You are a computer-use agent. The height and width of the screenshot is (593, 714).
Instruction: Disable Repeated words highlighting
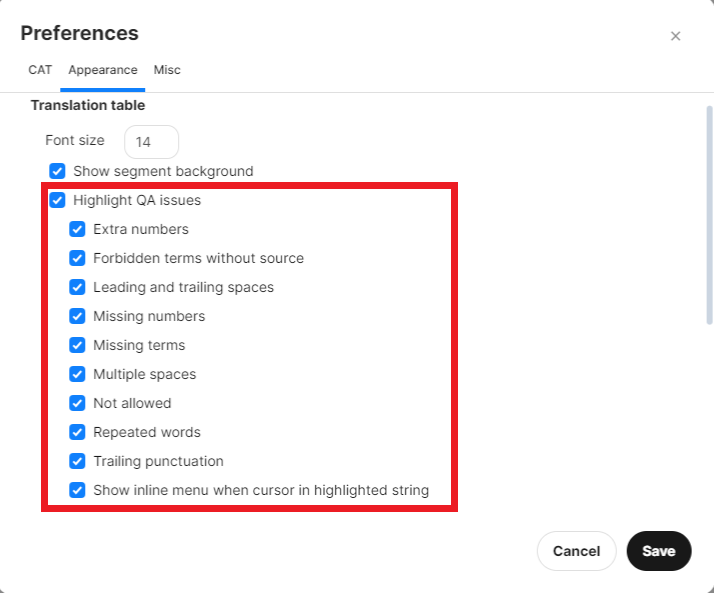[78, 432]
